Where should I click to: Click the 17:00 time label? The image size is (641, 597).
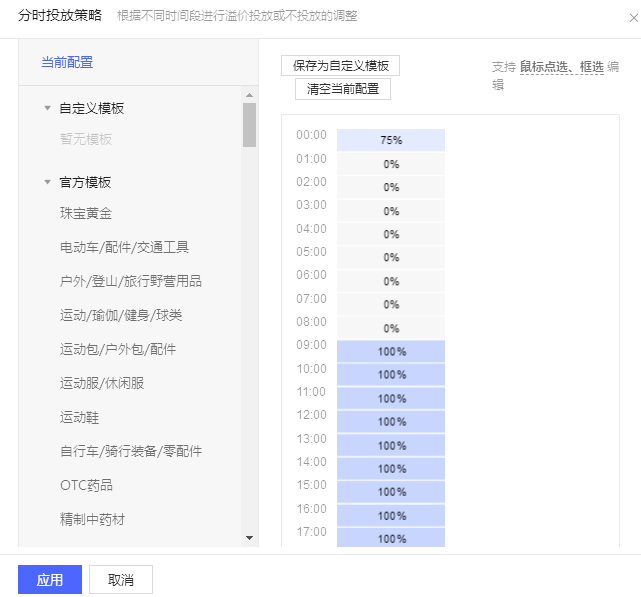[x=312, y=532]
